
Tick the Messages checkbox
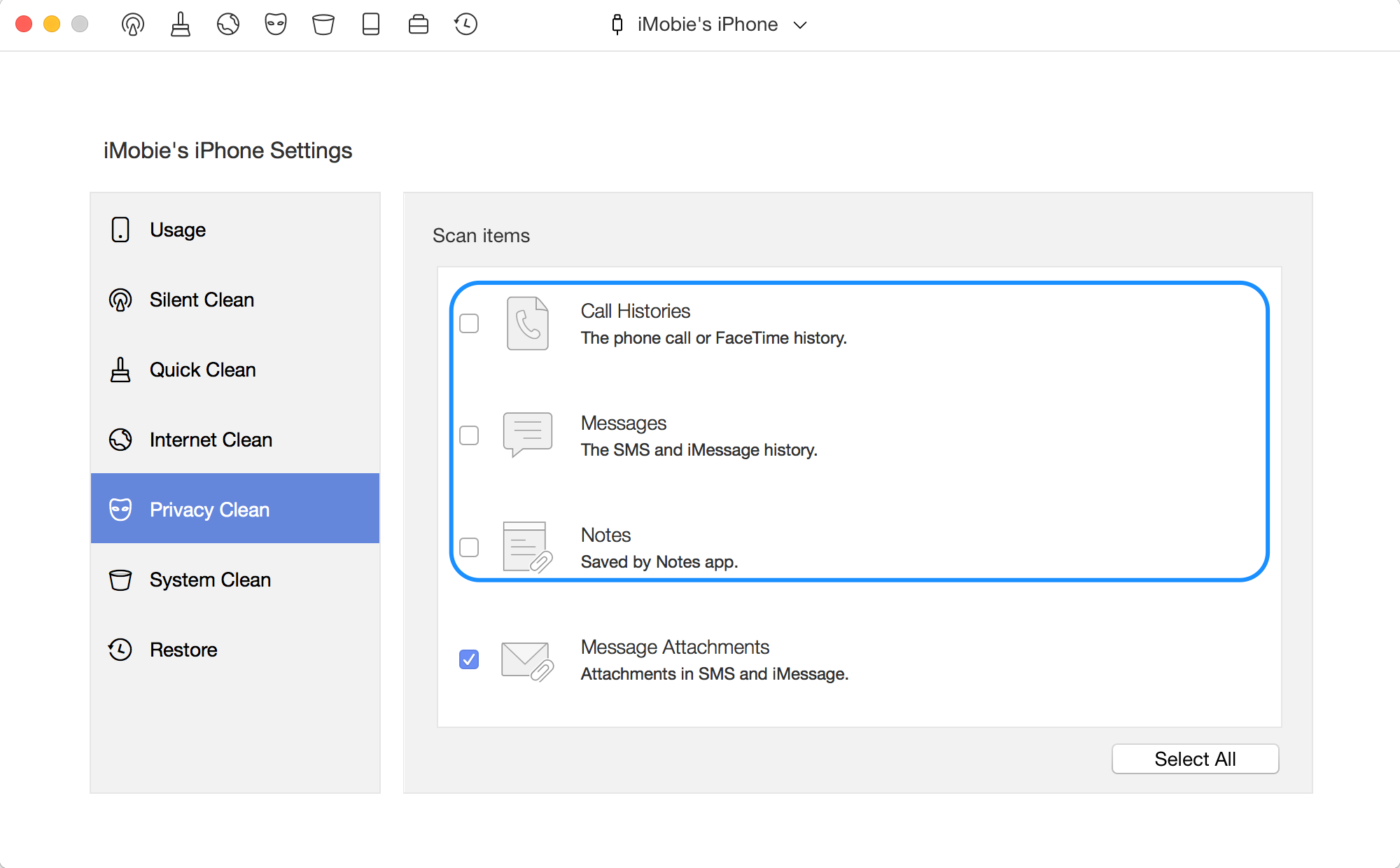(469, 435)
